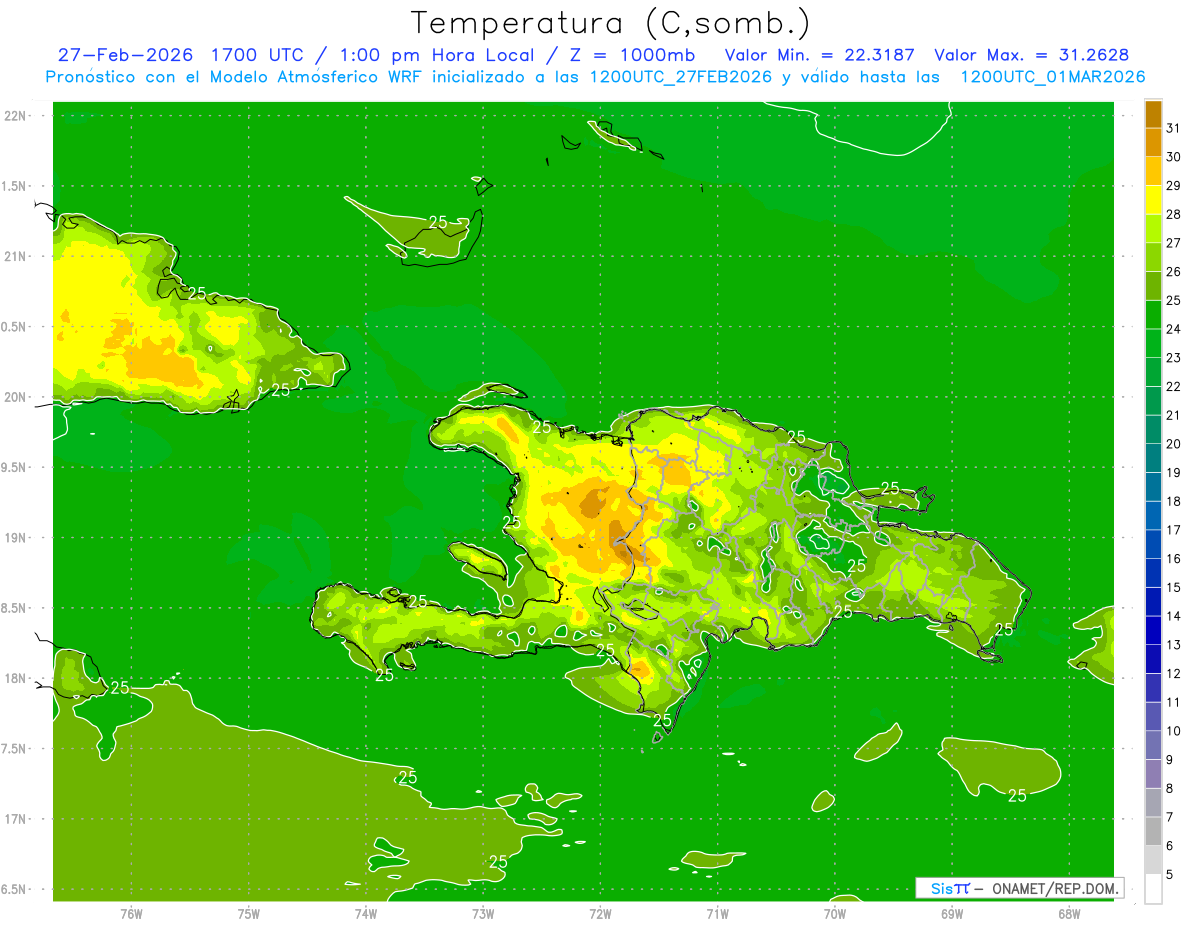Click the dark orange legend swatch above 31

tap(1153, 114)
